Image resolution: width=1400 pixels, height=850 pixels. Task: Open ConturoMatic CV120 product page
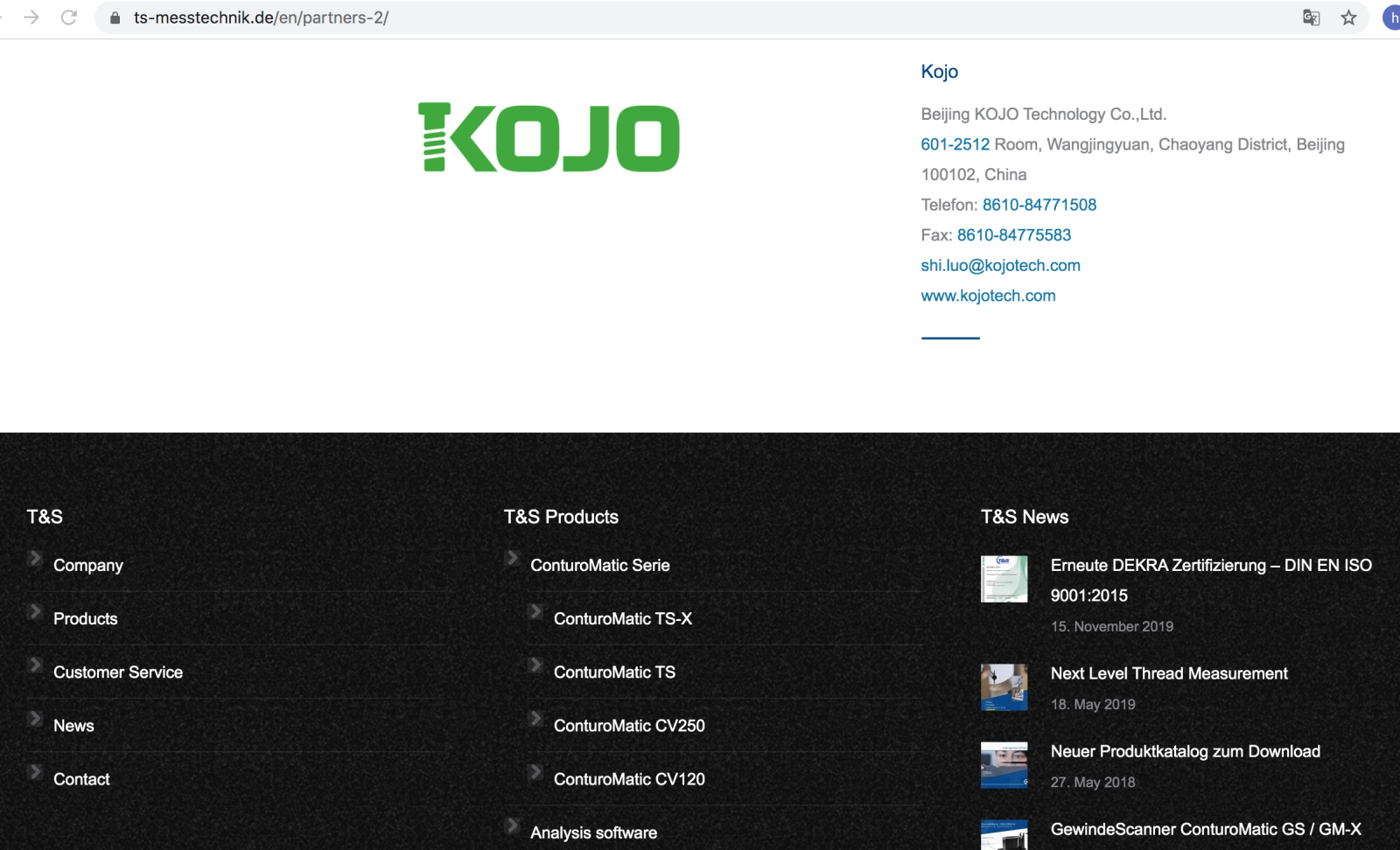(629, 779)
